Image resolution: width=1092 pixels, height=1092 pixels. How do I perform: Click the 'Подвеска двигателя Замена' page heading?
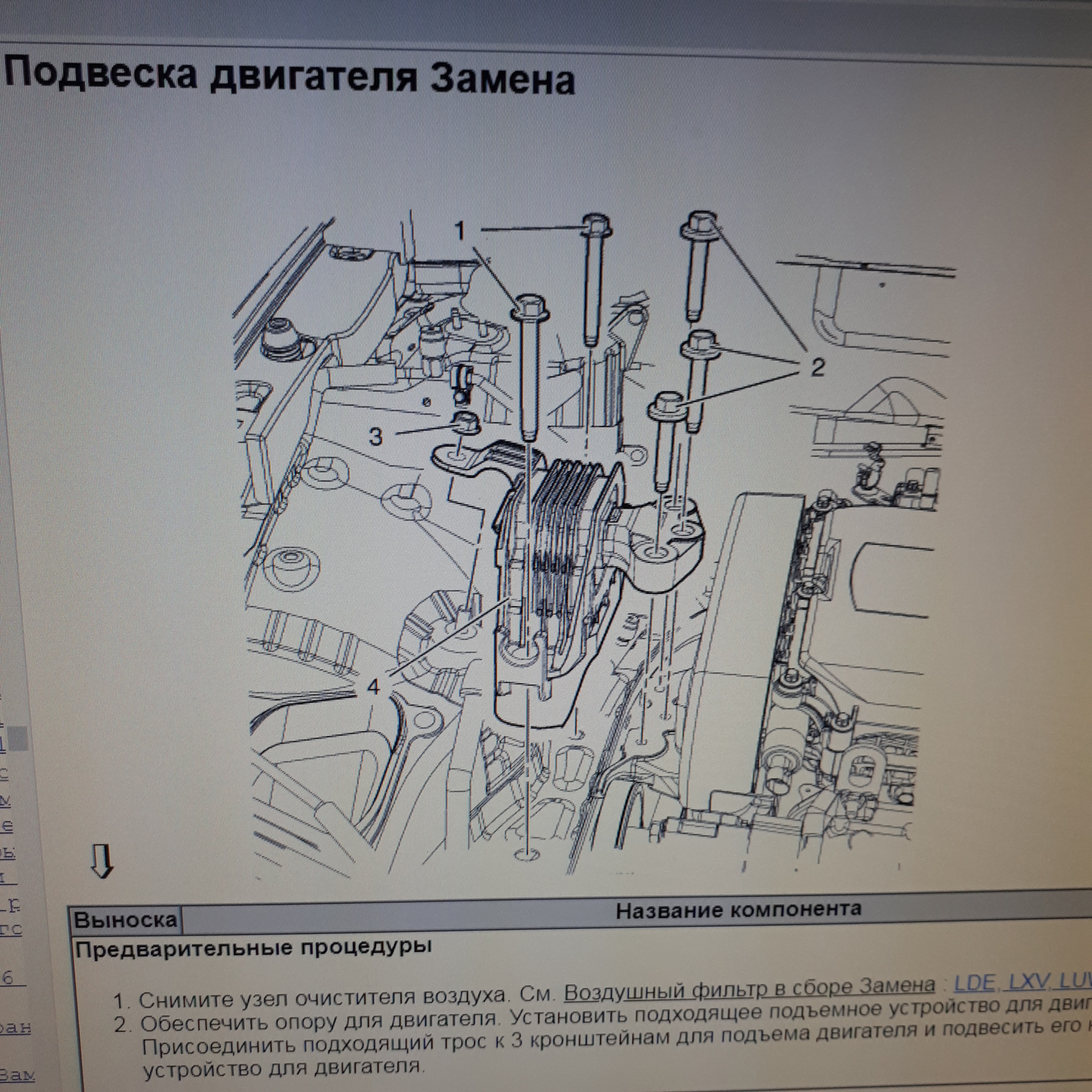(x=290, y=77)
